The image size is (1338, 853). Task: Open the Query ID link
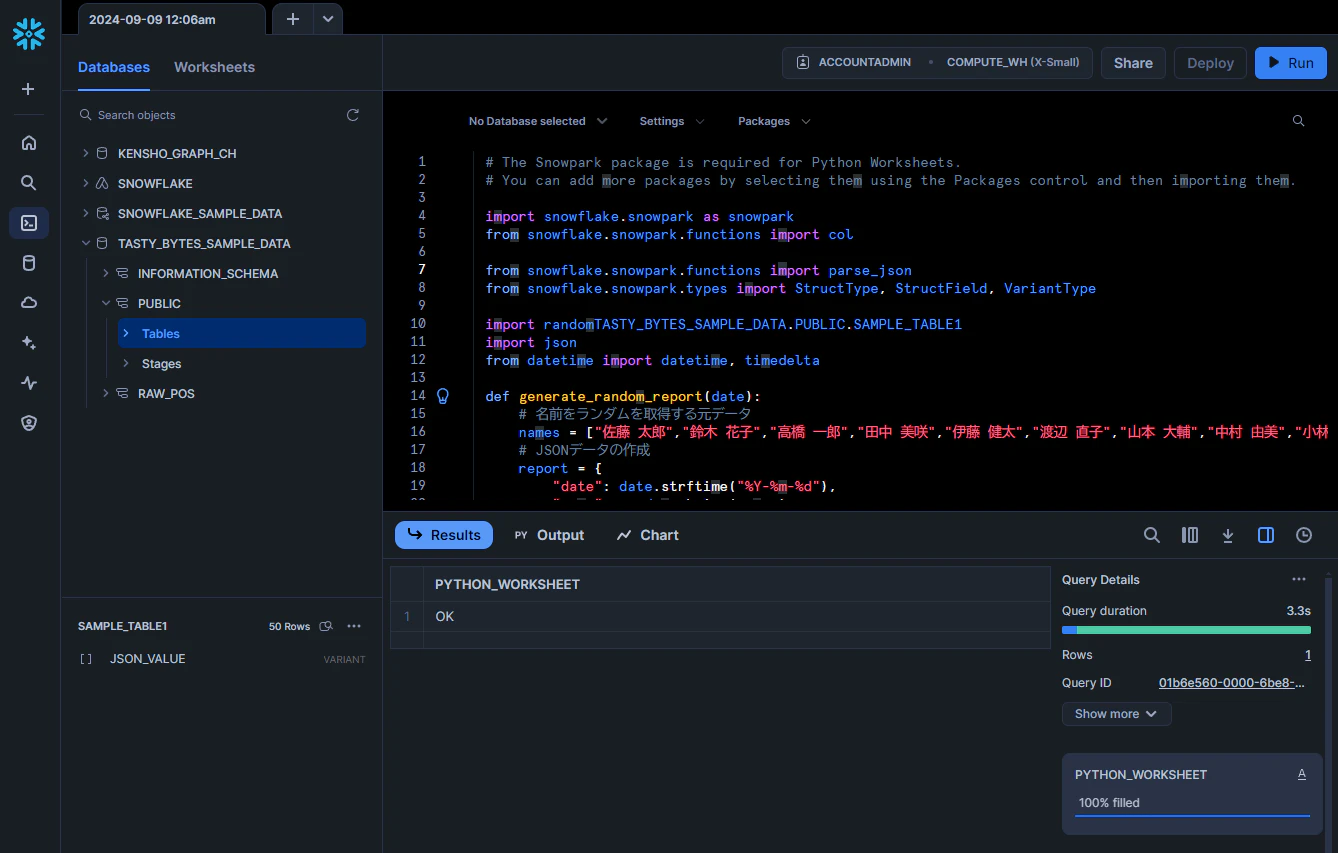(1232, 683)
